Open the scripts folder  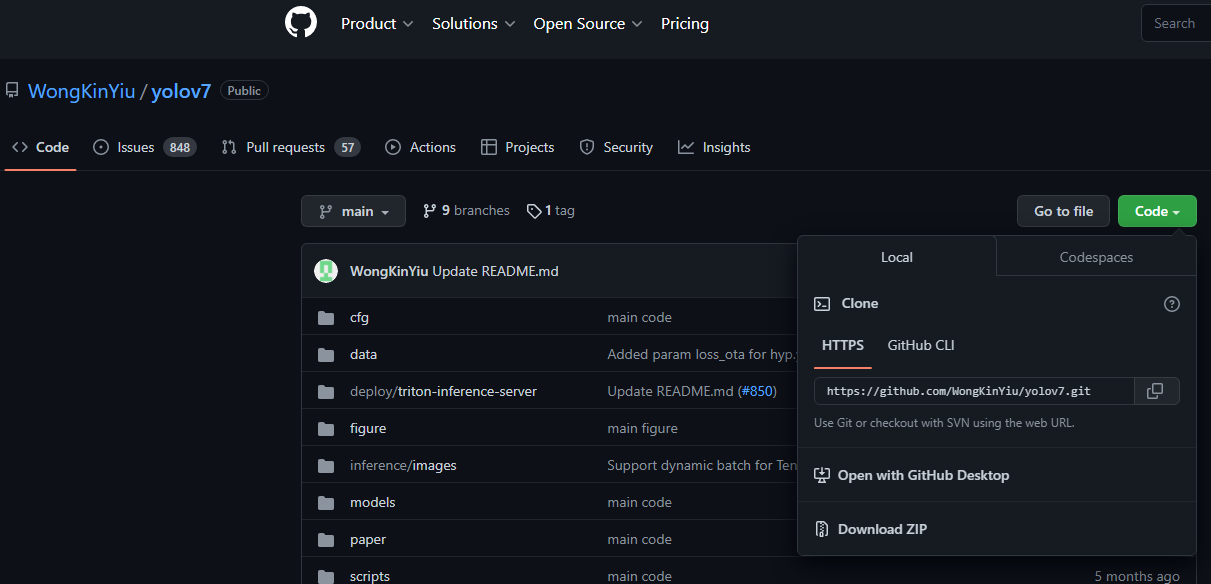coord(370,576)
